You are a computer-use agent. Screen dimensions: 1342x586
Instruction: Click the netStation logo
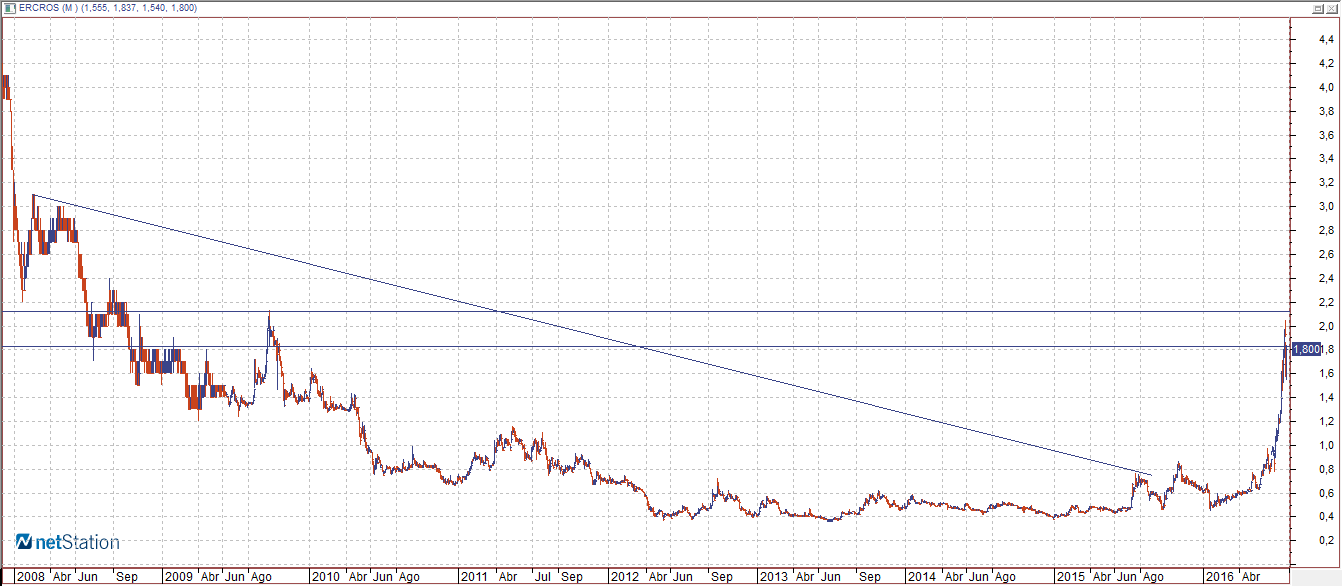[67, 543]
